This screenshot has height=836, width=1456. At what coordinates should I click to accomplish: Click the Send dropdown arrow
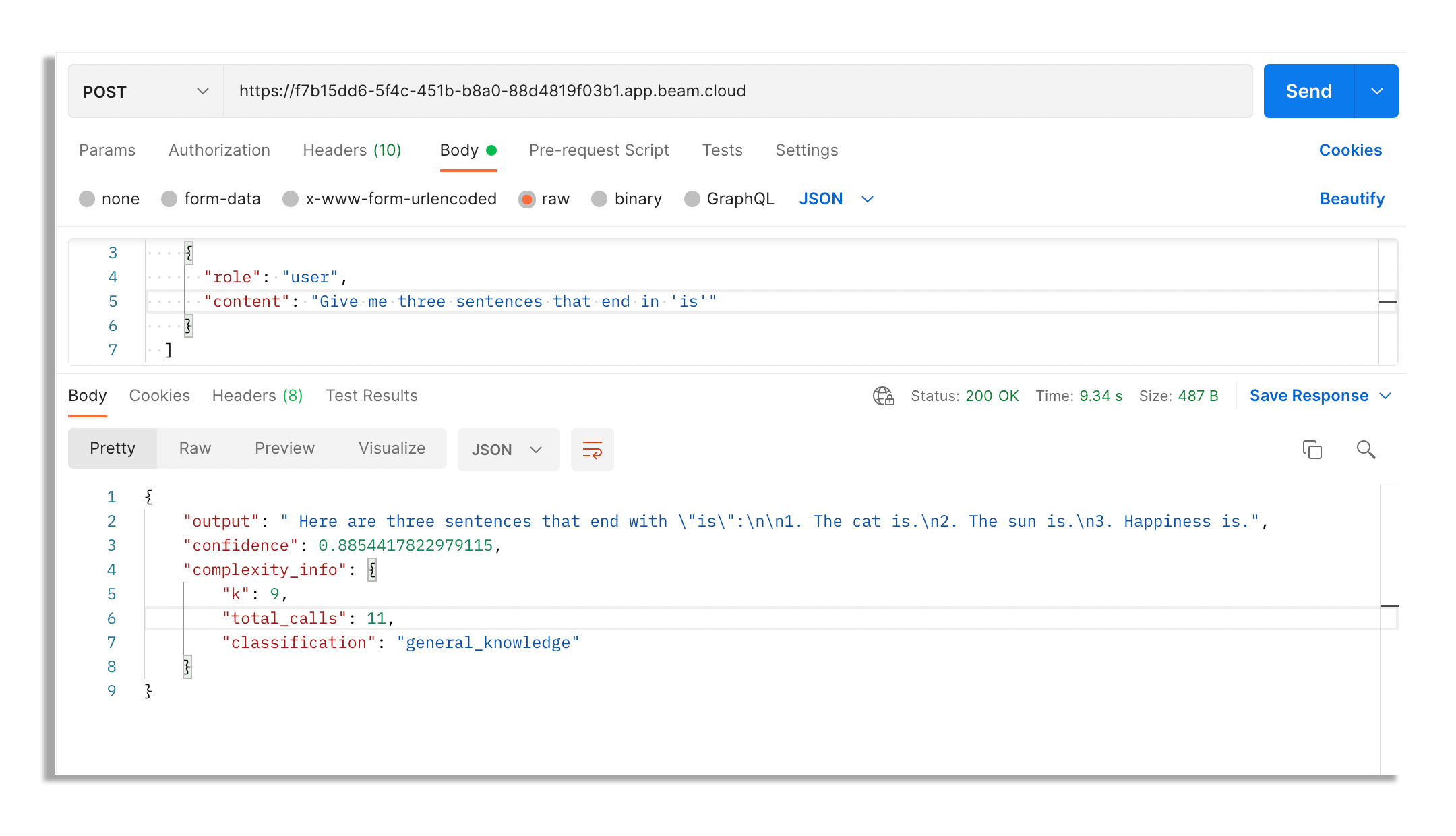(x=1376, y=91)
